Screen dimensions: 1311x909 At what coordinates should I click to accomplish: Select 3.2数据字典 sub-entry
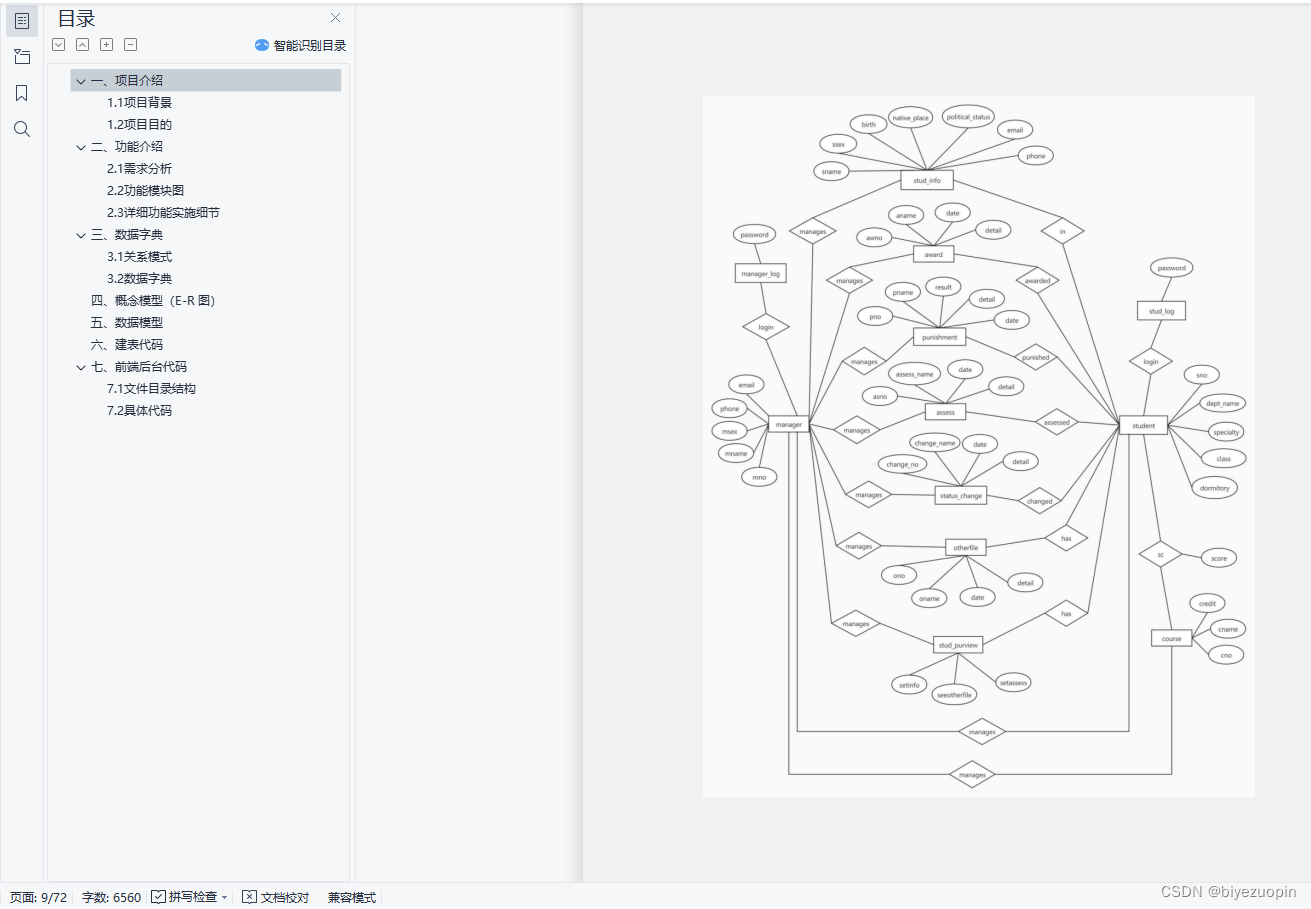pyautogui.click(x=140, y=278)
